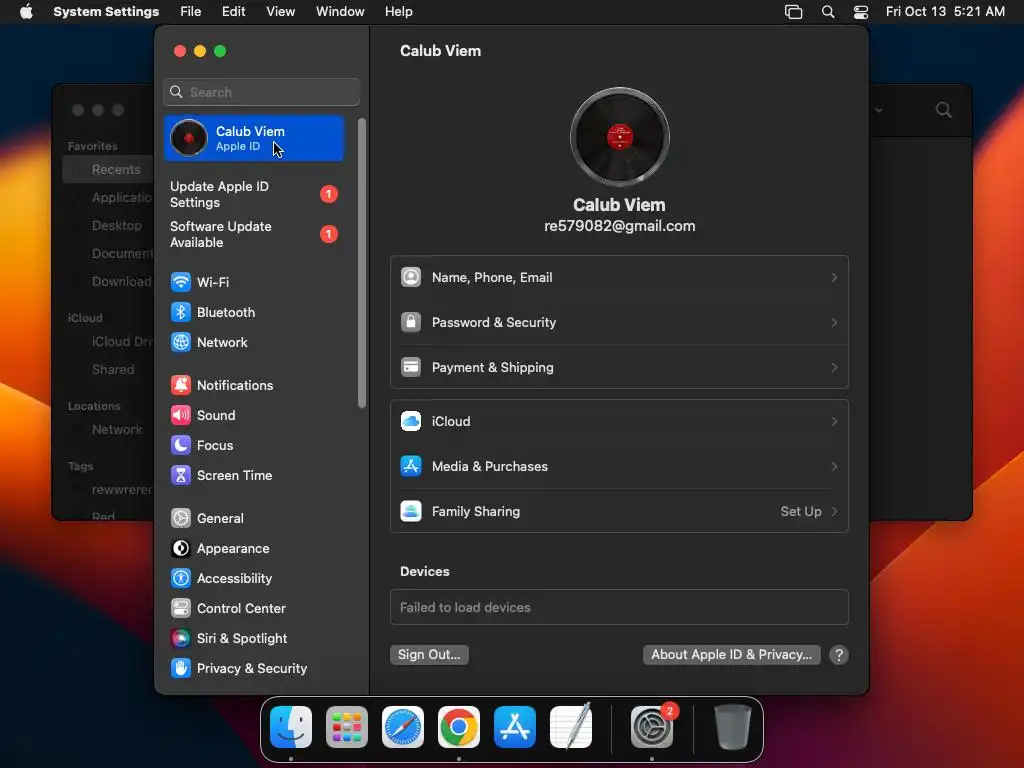Open Update Apple ID Settings notice

click(253, 195)
